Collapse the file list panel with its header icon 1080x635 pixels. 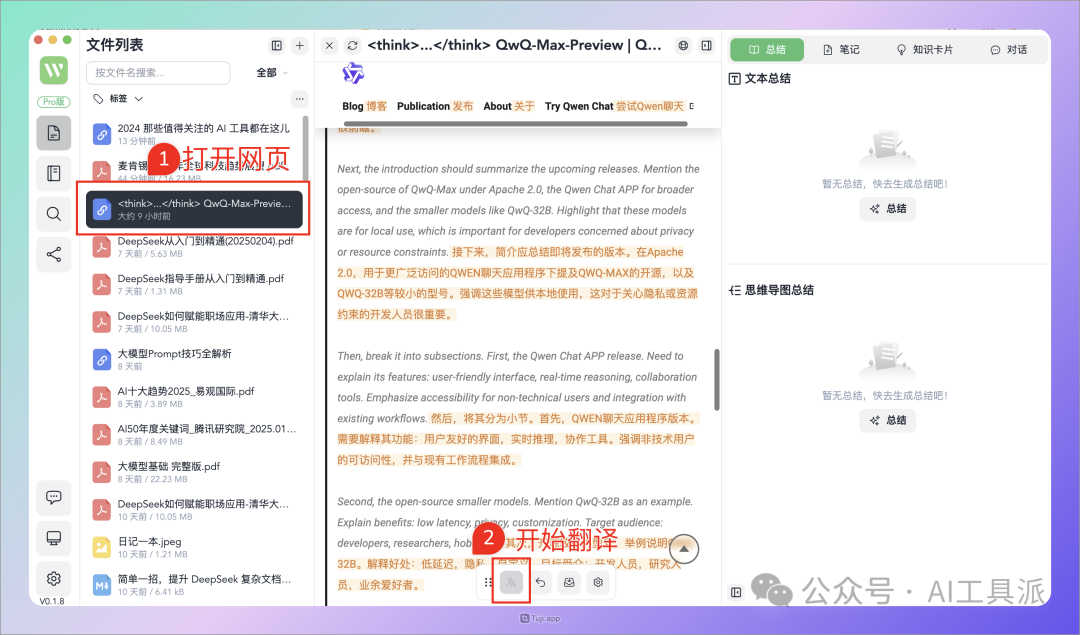[277, 45]
